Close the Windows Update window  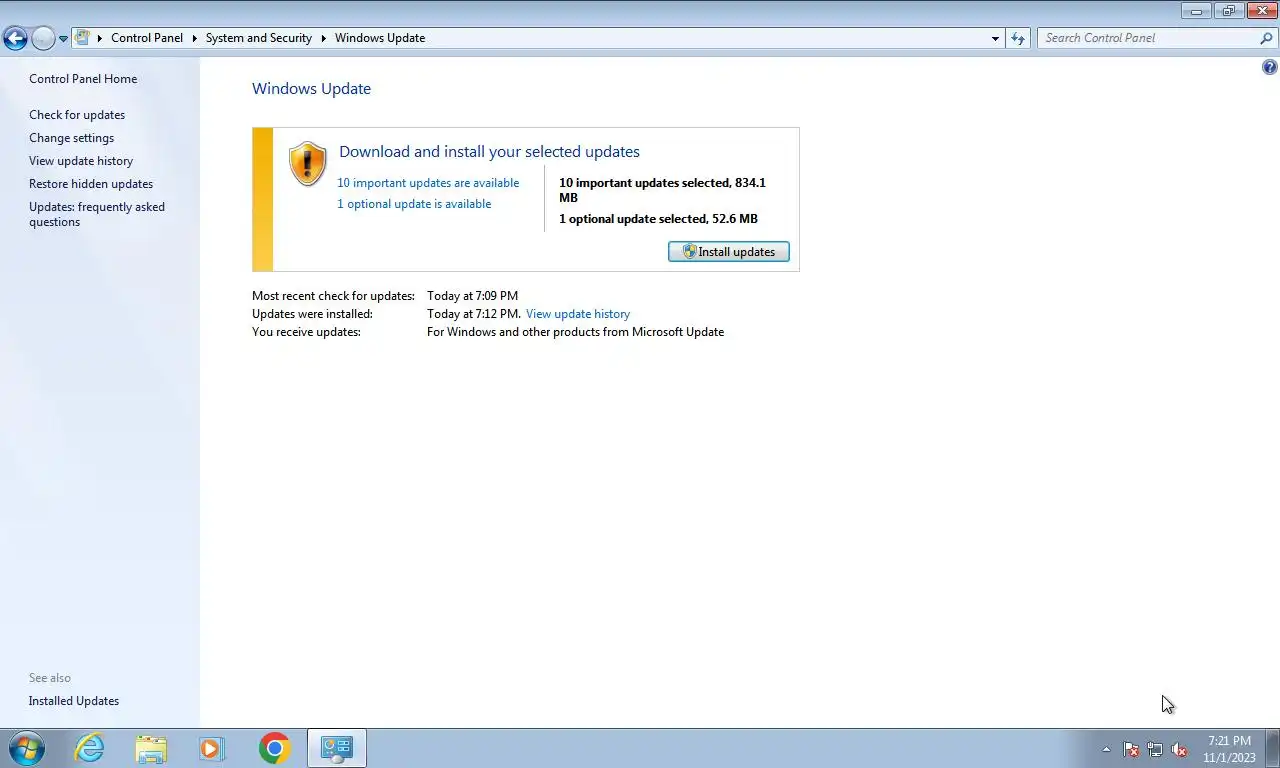point(1261,11)
